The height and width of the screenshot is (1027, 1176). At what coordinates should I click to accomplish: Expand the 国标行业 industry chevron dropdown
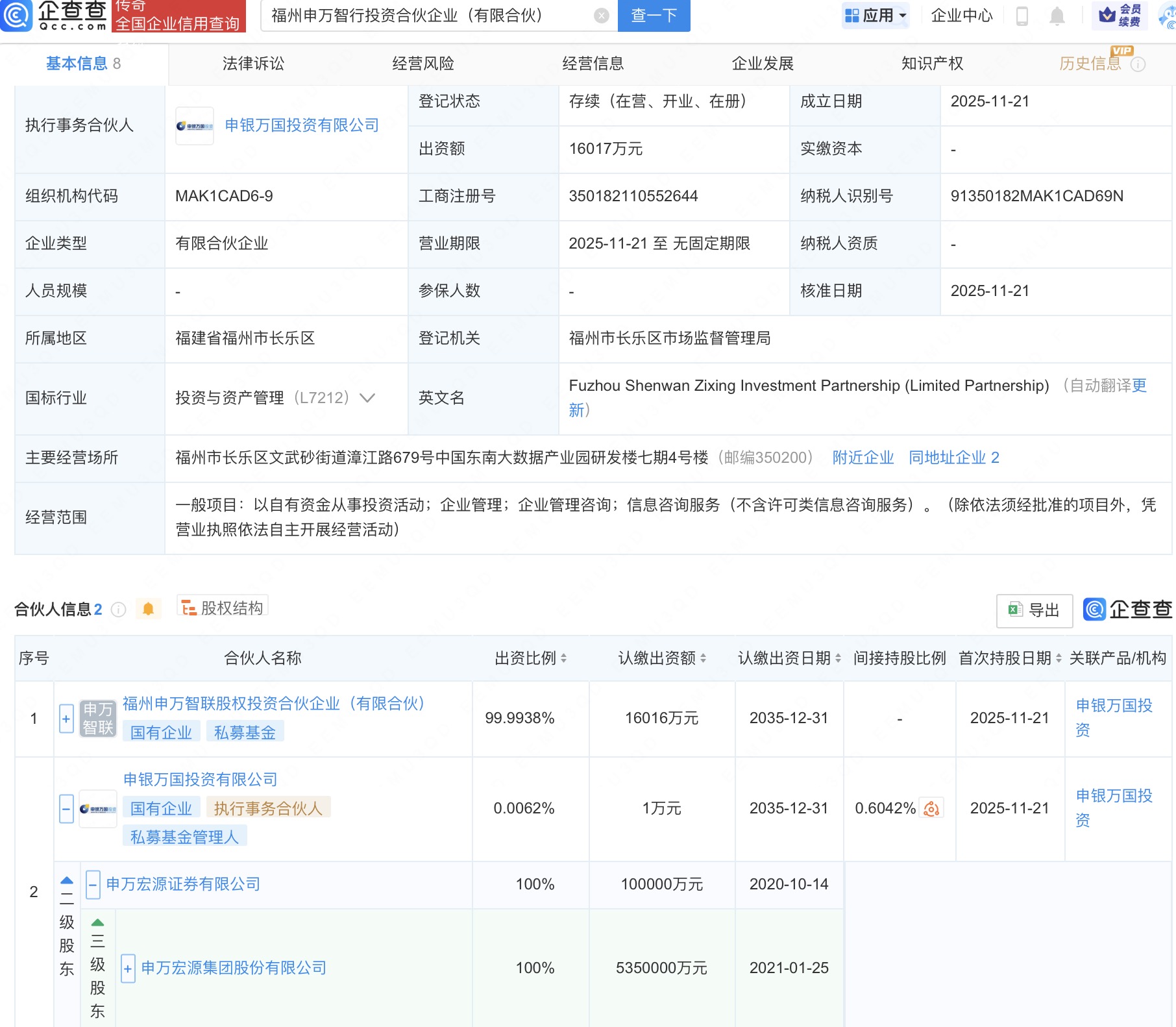coord(367,398)
